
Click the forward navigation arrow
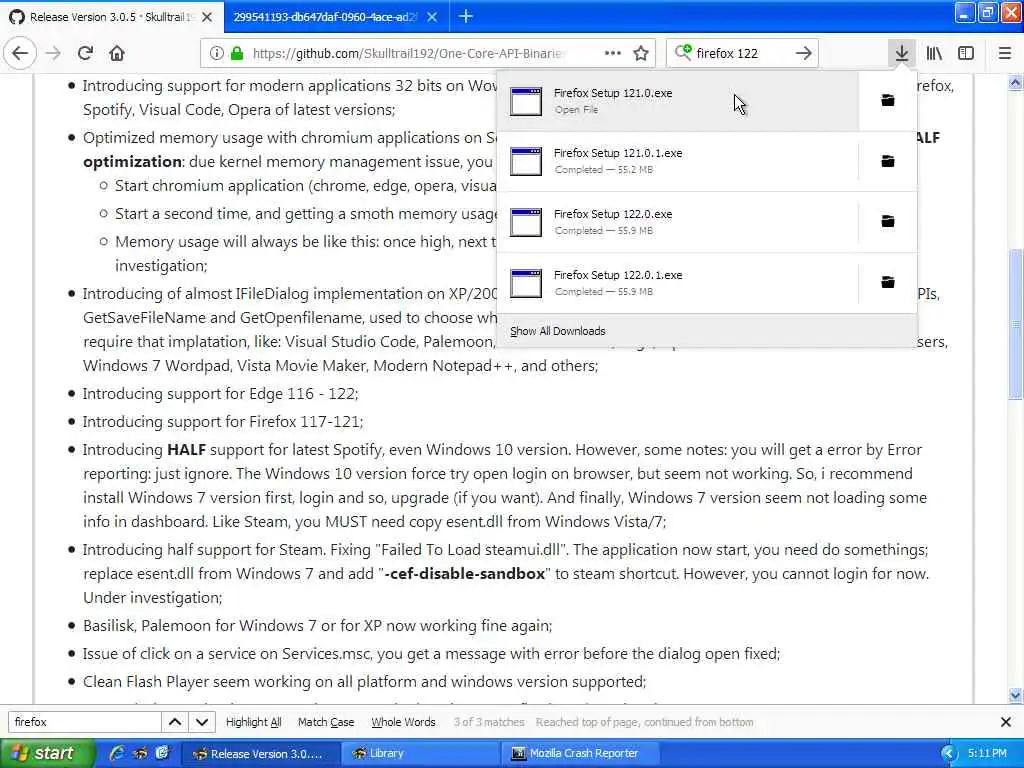click(x=53, y=53)
